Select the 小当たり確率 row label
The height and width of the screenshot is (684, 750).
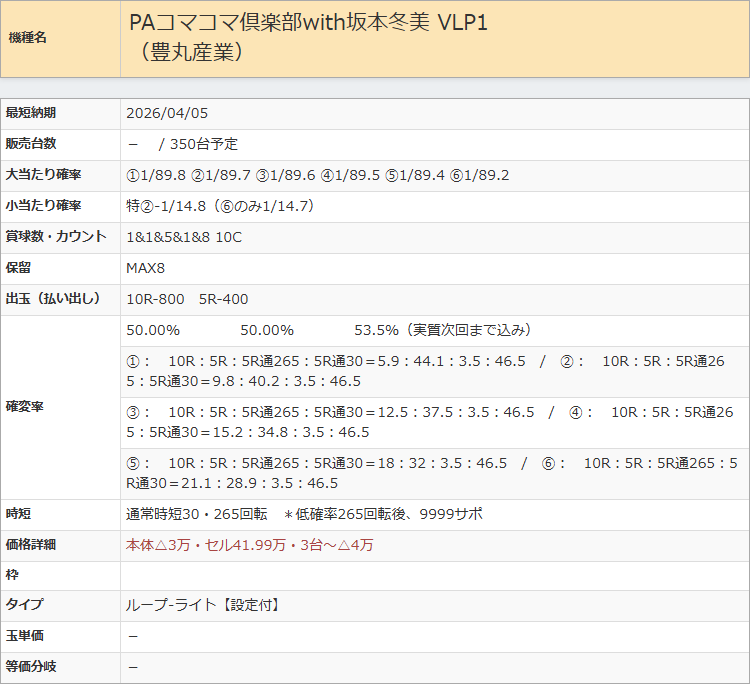43,206
